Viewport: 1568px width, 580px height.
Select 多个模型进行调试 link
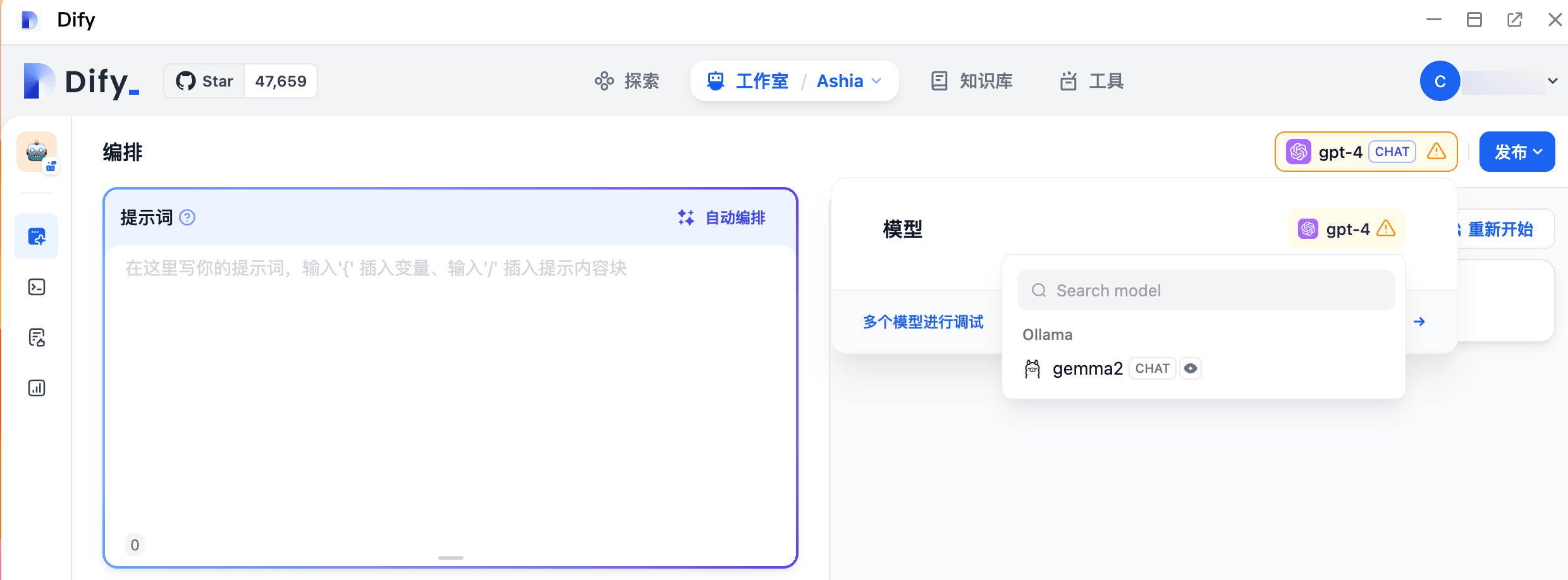(922, 322)
